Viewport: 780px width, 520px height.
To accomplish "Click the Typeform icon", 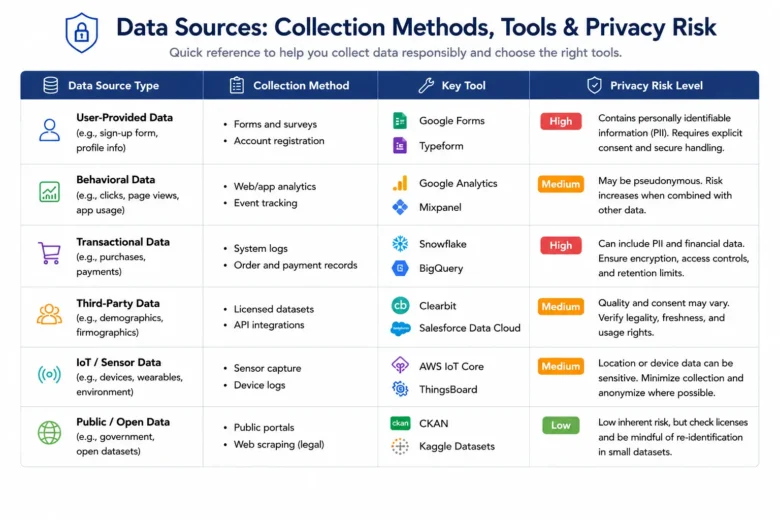I will [x=400, y=146].
